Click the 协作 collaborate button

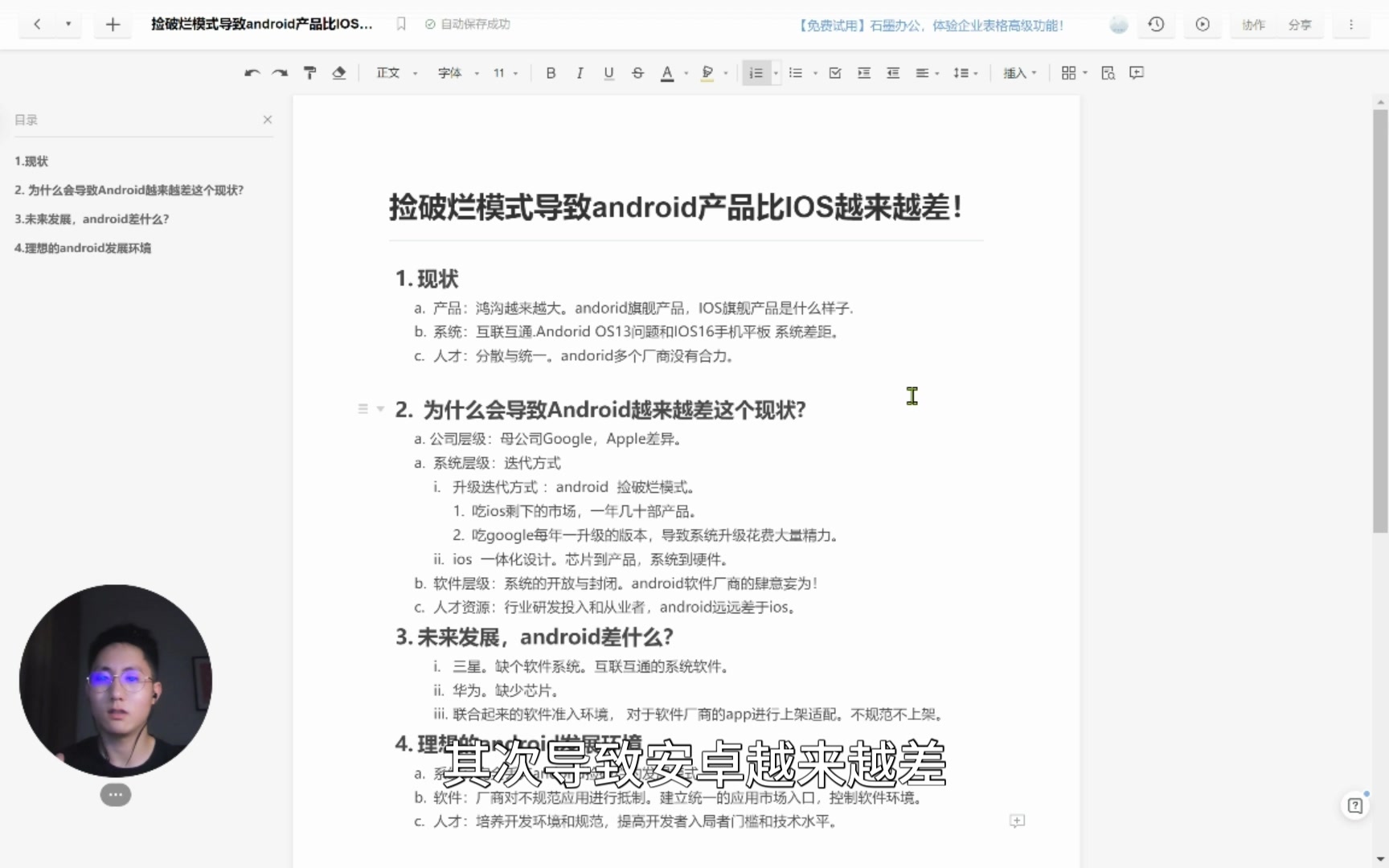(1253, 25)
